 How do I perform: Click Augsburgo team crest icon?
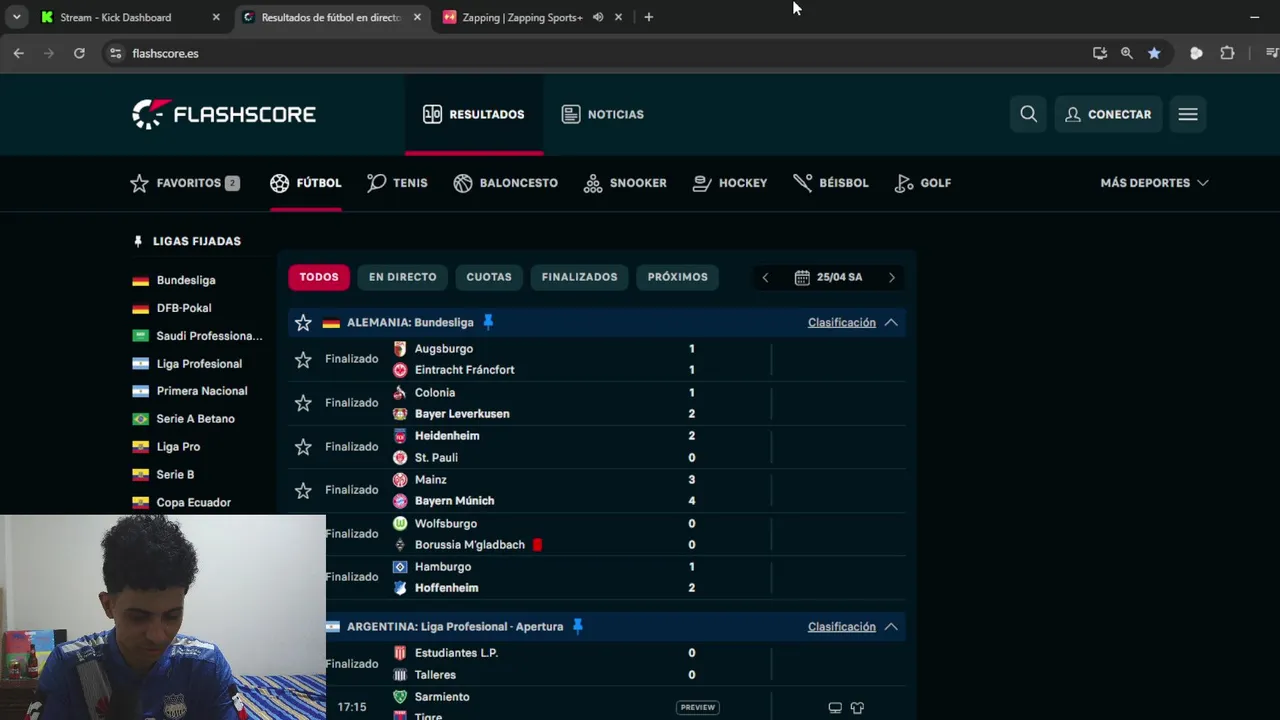[400, 349]
